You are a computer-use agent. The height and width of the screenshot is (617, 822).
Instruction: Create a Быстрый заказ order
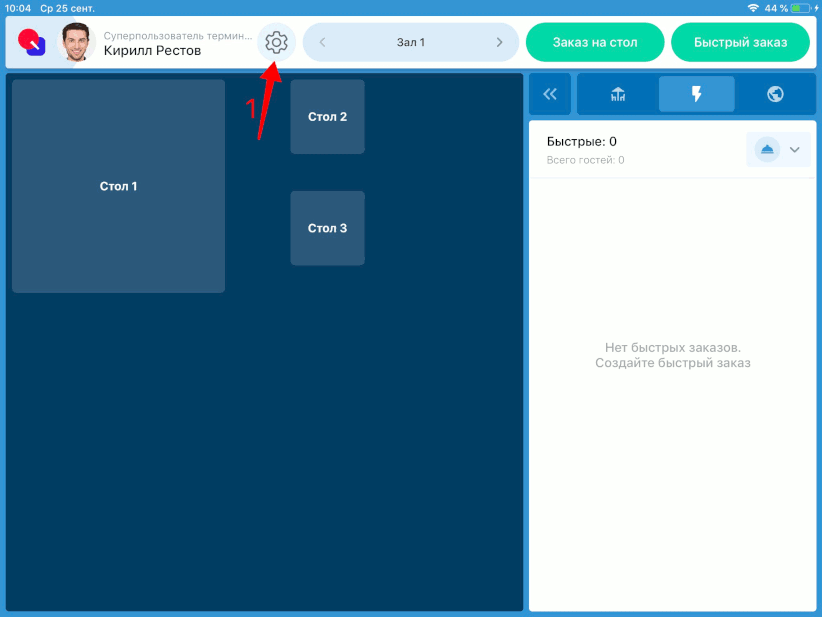tap(740, 42)
